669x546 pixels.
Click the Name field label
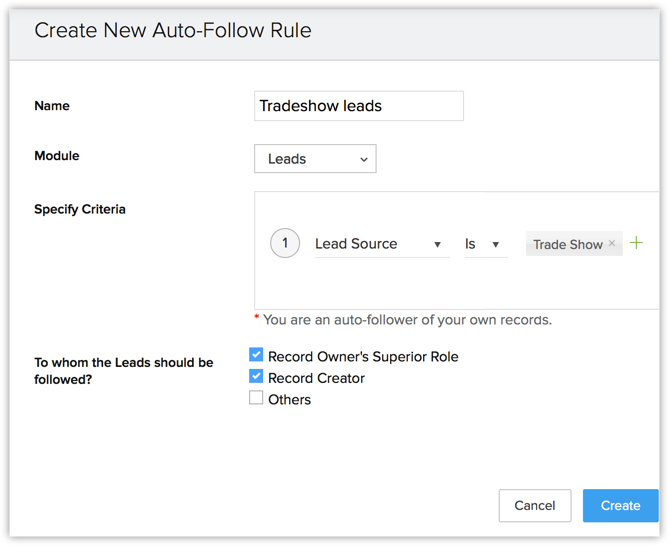click(52, 106)
